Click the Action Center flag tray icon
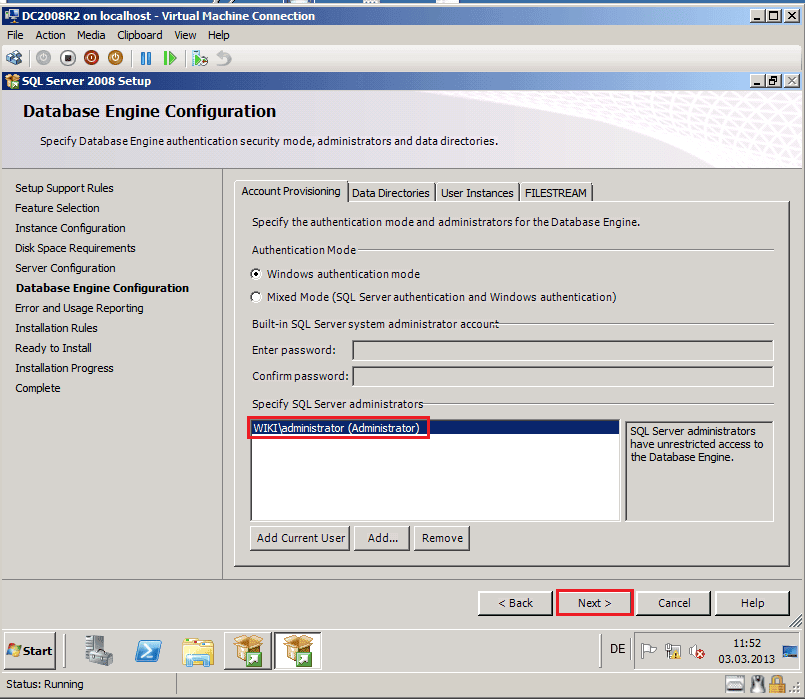Image resolution: width=805 pixels, height=699 pixels. (649, 651)
